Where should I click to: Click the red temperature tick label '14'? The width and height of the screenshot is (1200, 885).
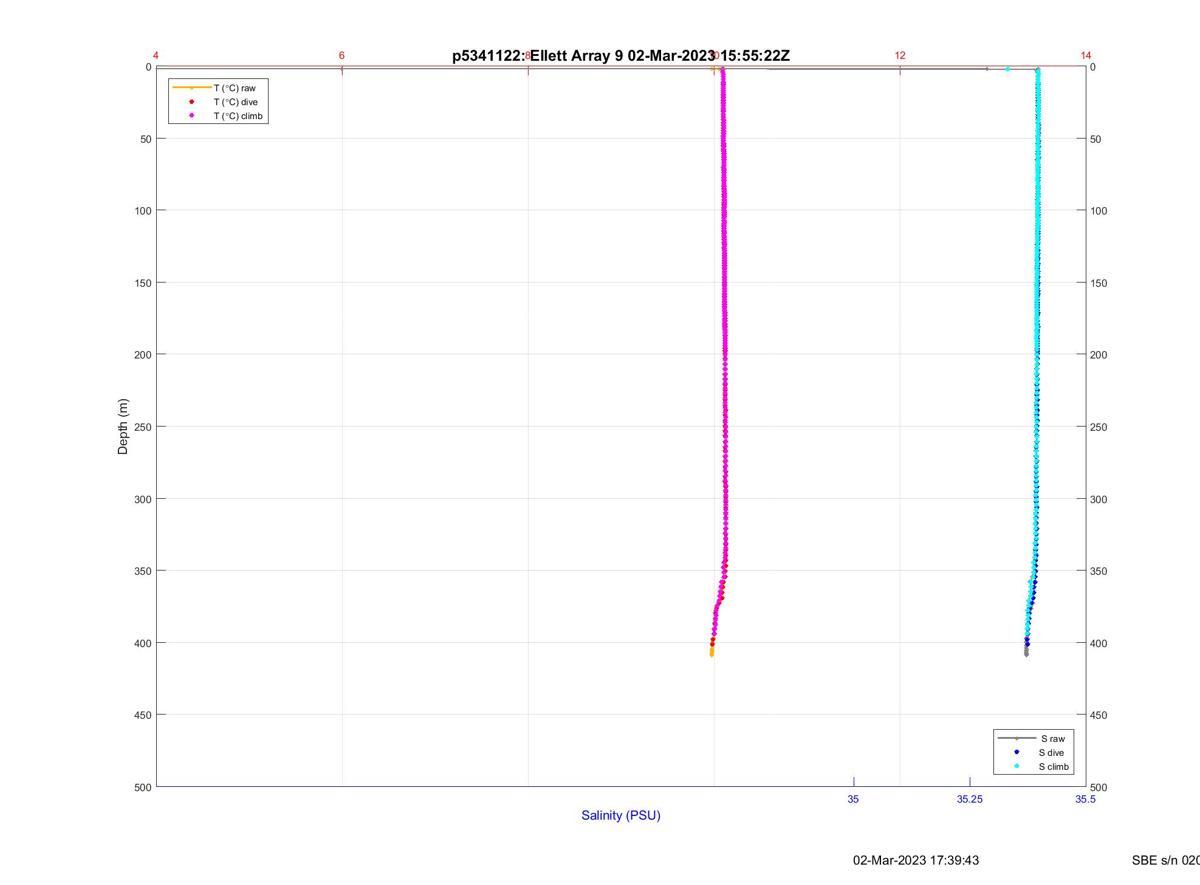(1086, 56)
